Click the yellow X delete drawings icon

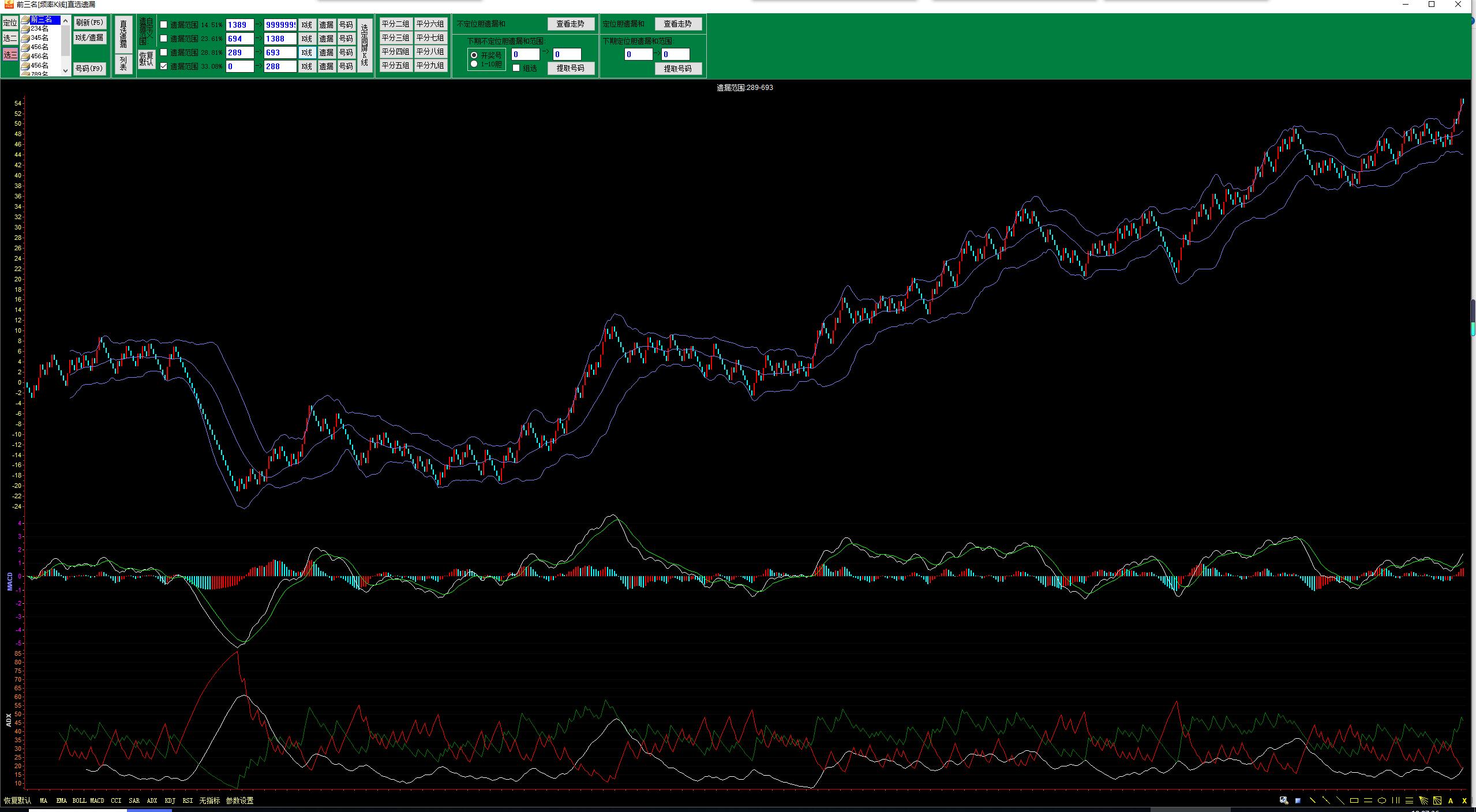[x=1464, y=800]
